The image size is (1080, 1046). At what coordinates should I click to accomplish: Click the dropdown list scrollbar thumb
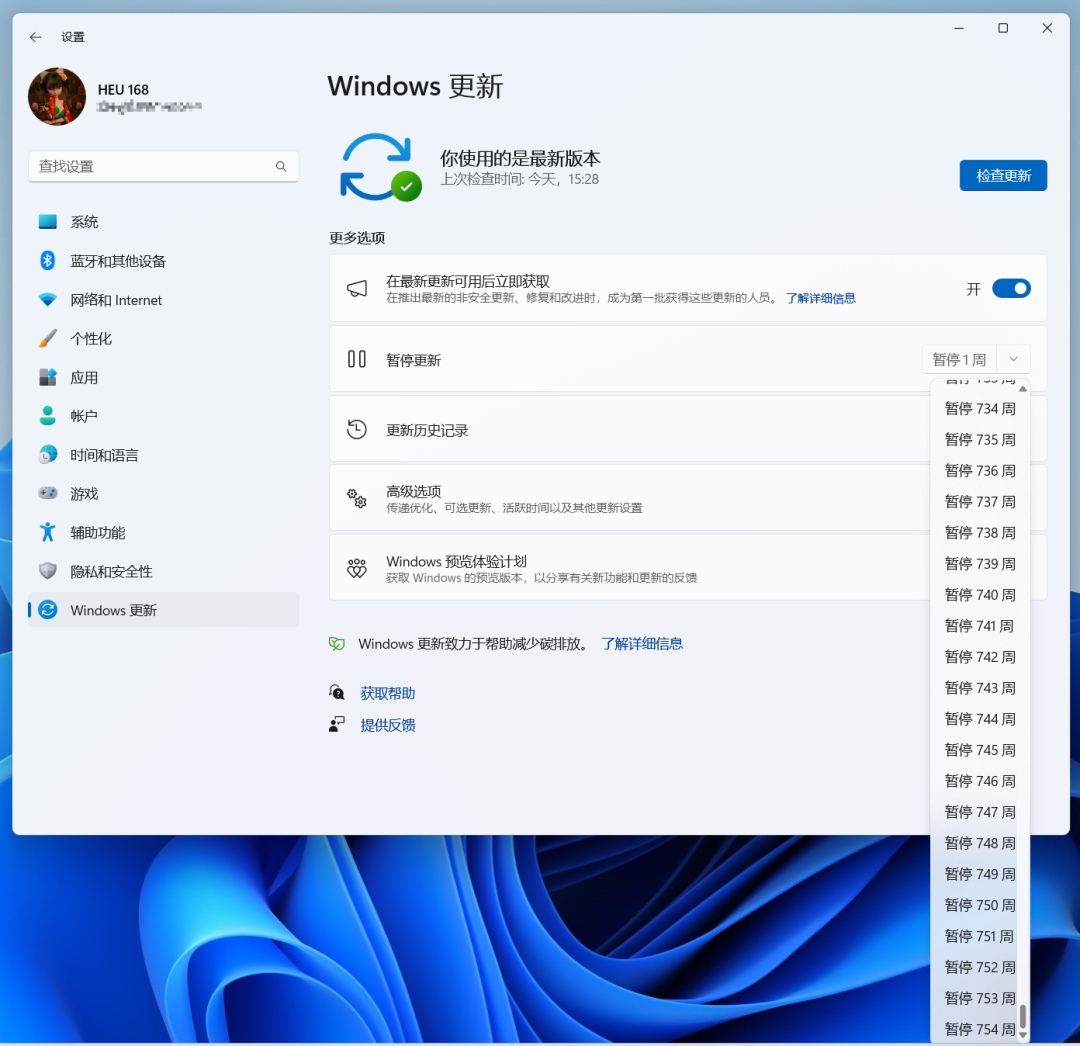[1023, 1016]
